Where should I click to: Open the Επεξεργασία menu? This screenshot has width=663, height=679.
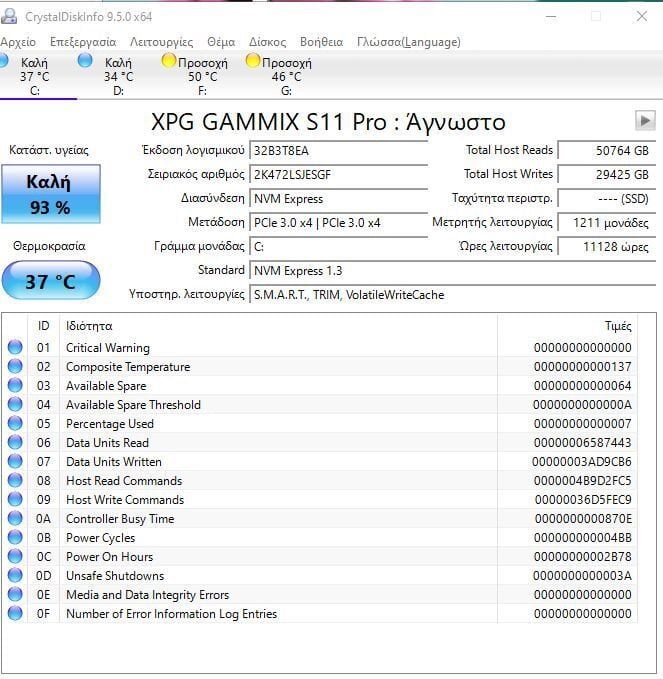click(x=83, y=42)
